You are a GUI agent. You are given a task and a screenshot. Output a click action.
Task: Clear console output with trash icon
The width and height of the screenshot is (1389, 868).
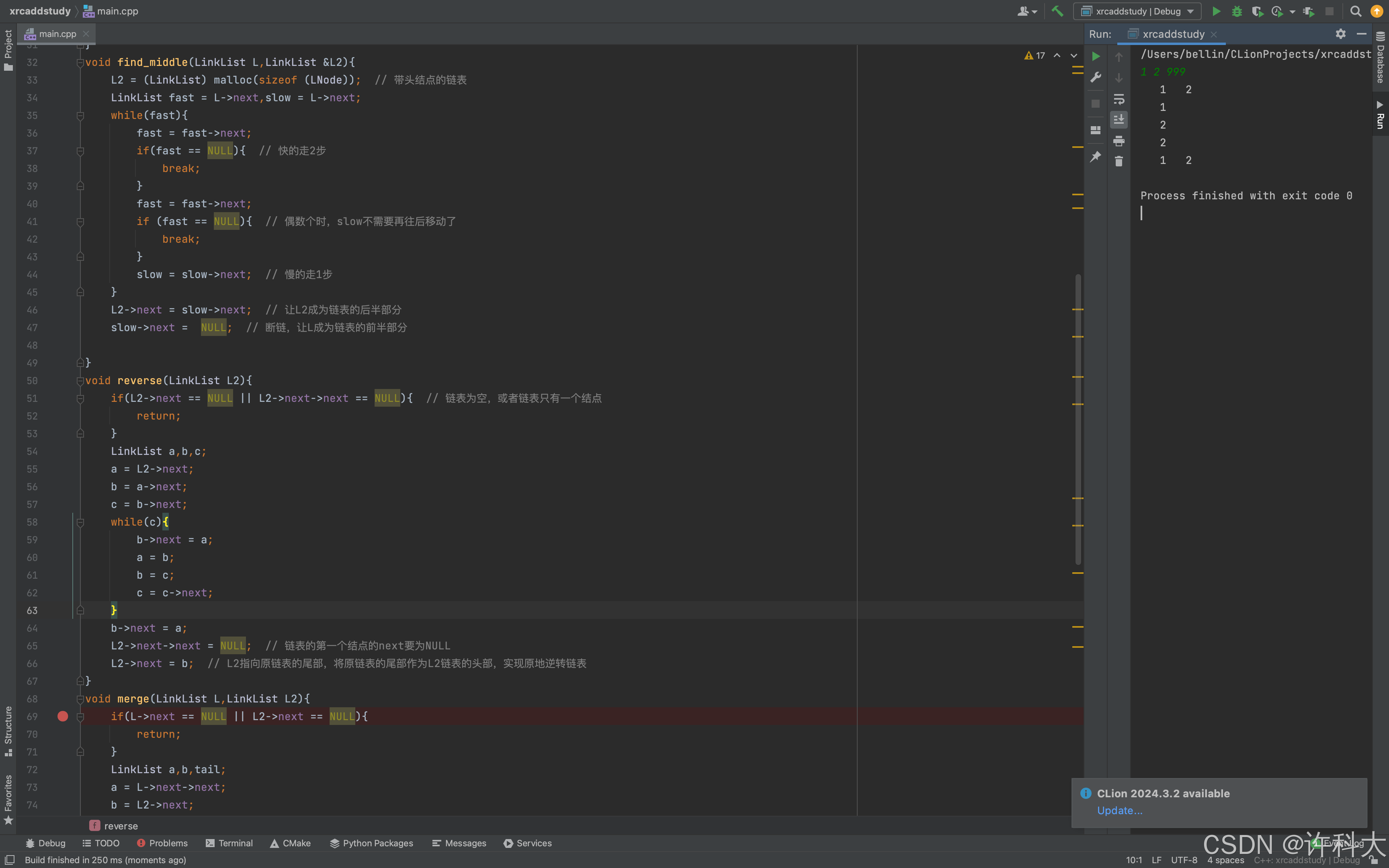coord(1119,161)
